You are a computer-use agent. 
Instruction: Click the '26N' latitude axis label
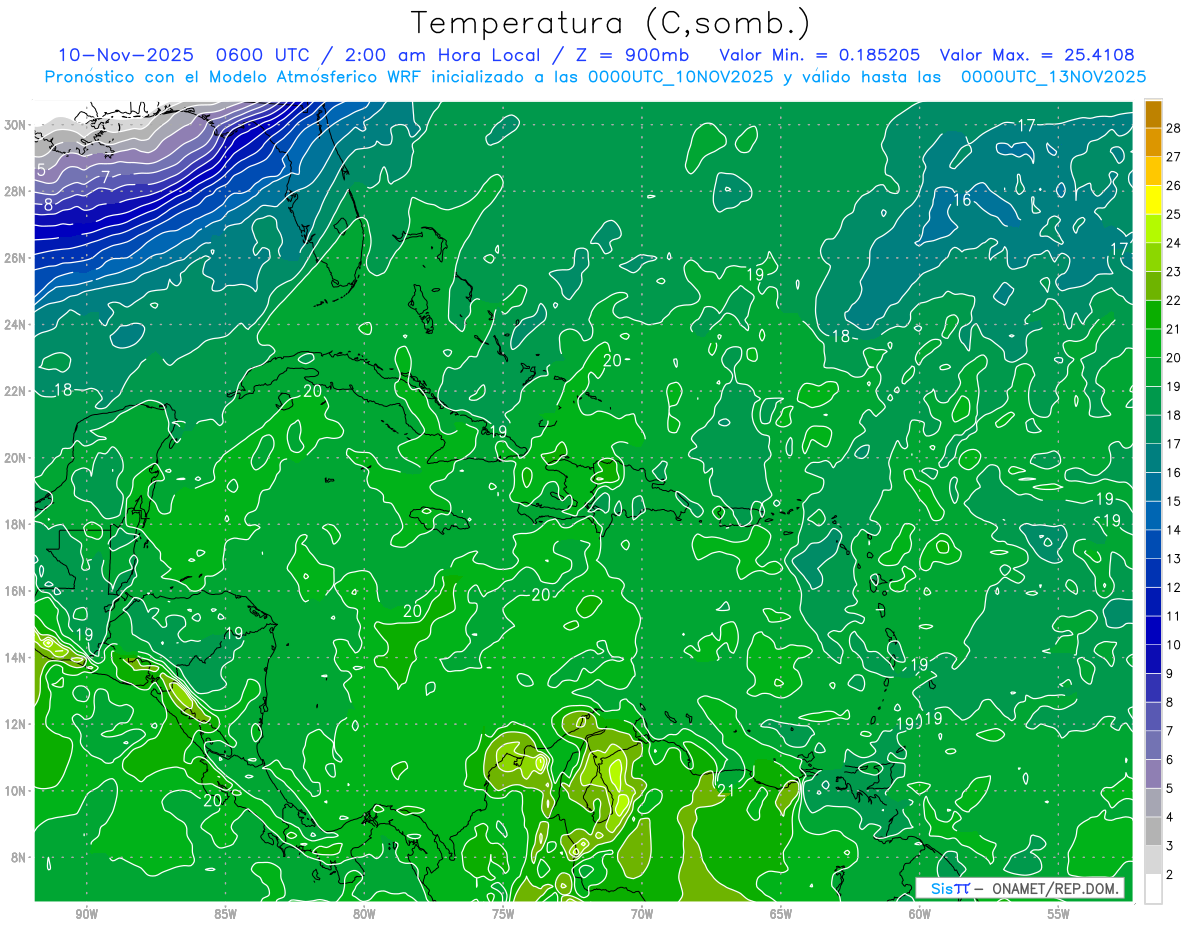pyautogui.click(x=16, y=258)
